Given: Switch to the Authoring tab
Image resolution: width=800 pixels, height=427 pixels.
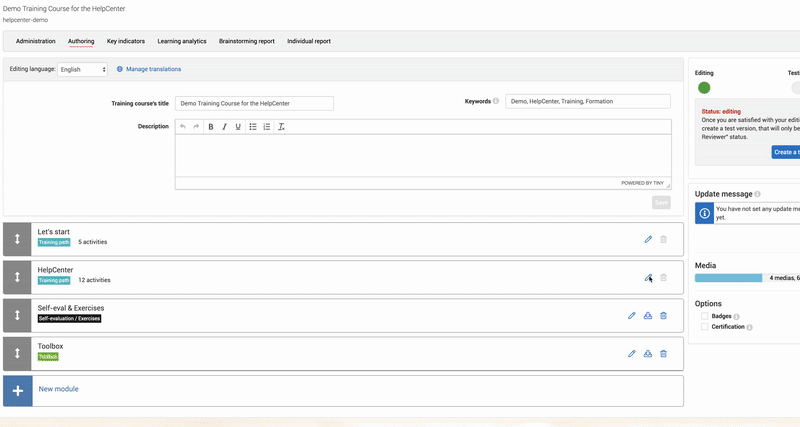Looking at the screenshot, I should (x=81, y=41).
